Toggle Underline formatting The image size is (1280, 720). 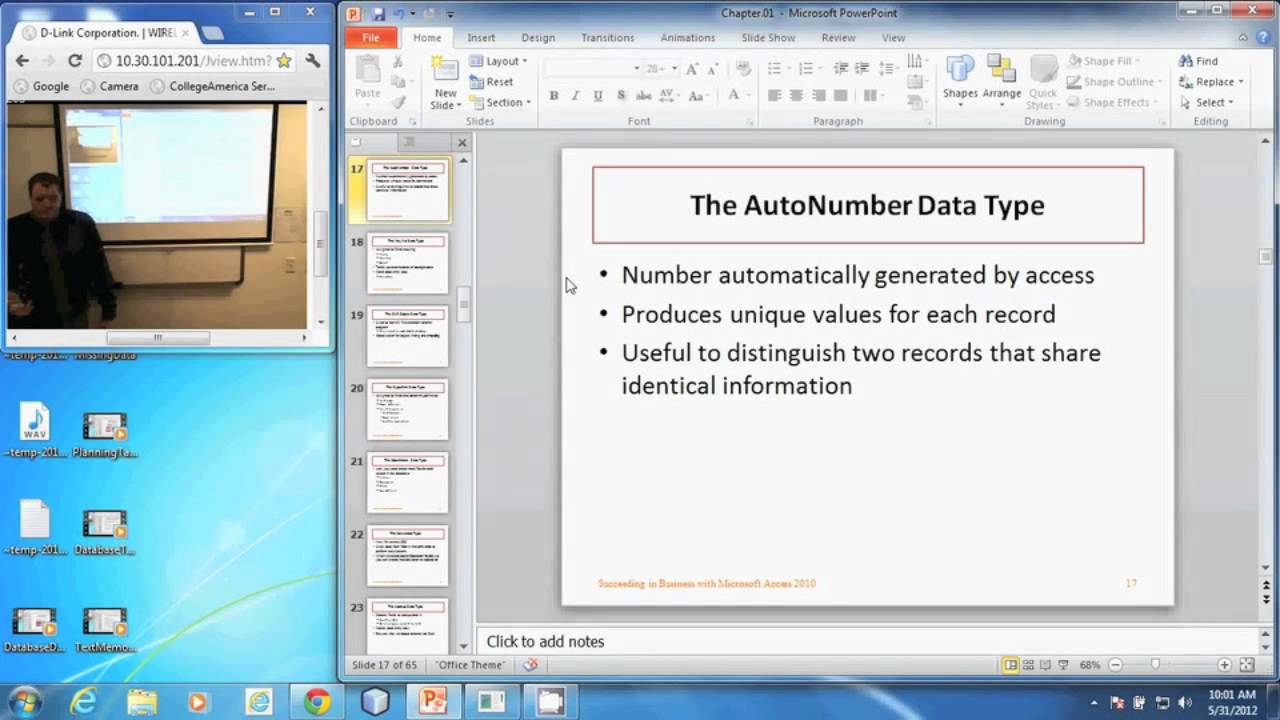point(598,96)
